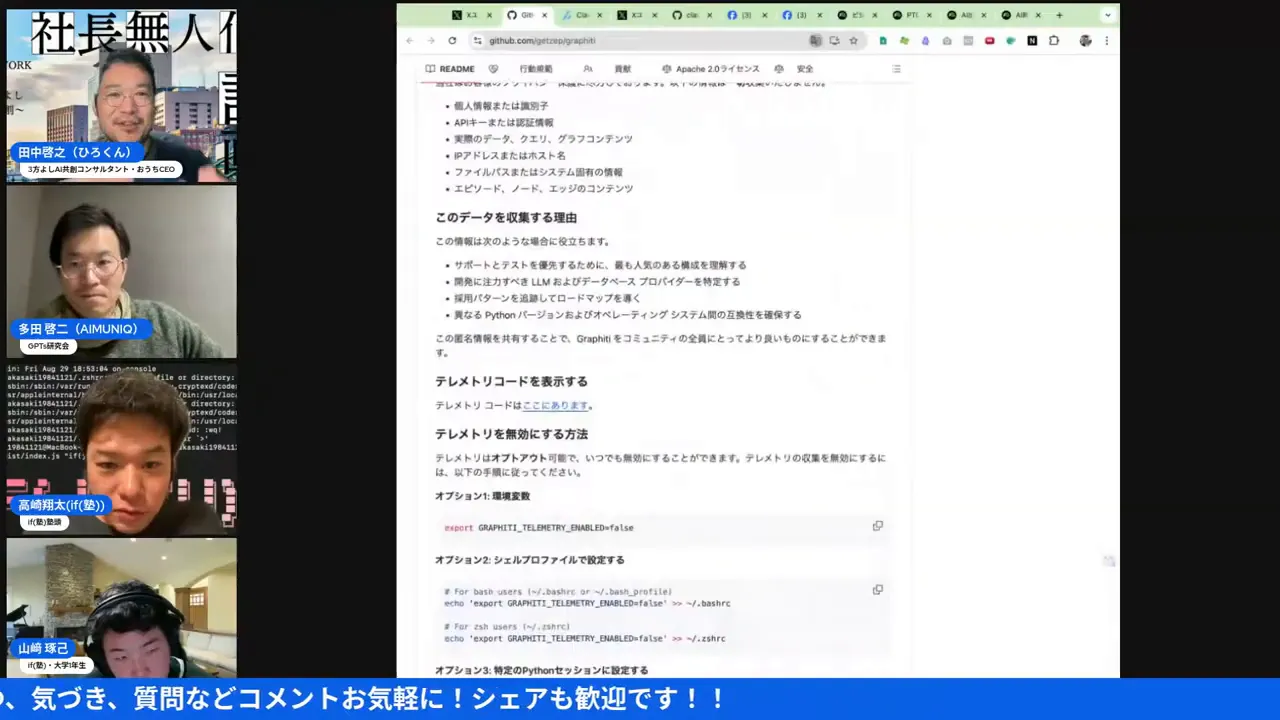Open a new browser tab with plus button
Image resolution: width=1280 pixels, height=720 pixels.
(x=1058, y=15)
